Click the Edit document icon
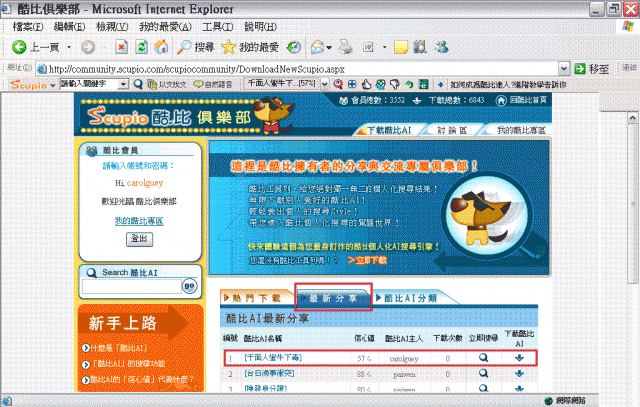 pyautogui.click(x=368, y=47)
